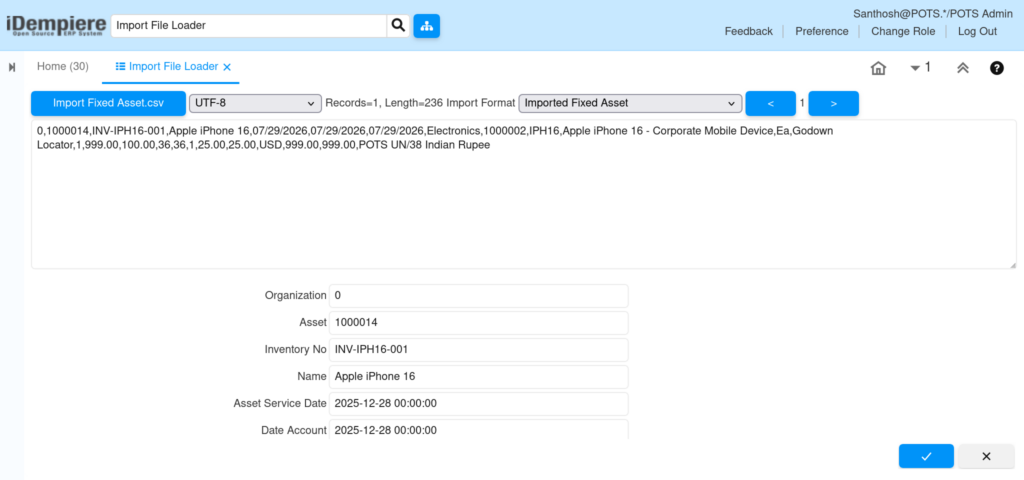The width and height of the screenshot is (1024, 480).
Task: Click the Santhosh@POTS user label
Action: (933, 14)
